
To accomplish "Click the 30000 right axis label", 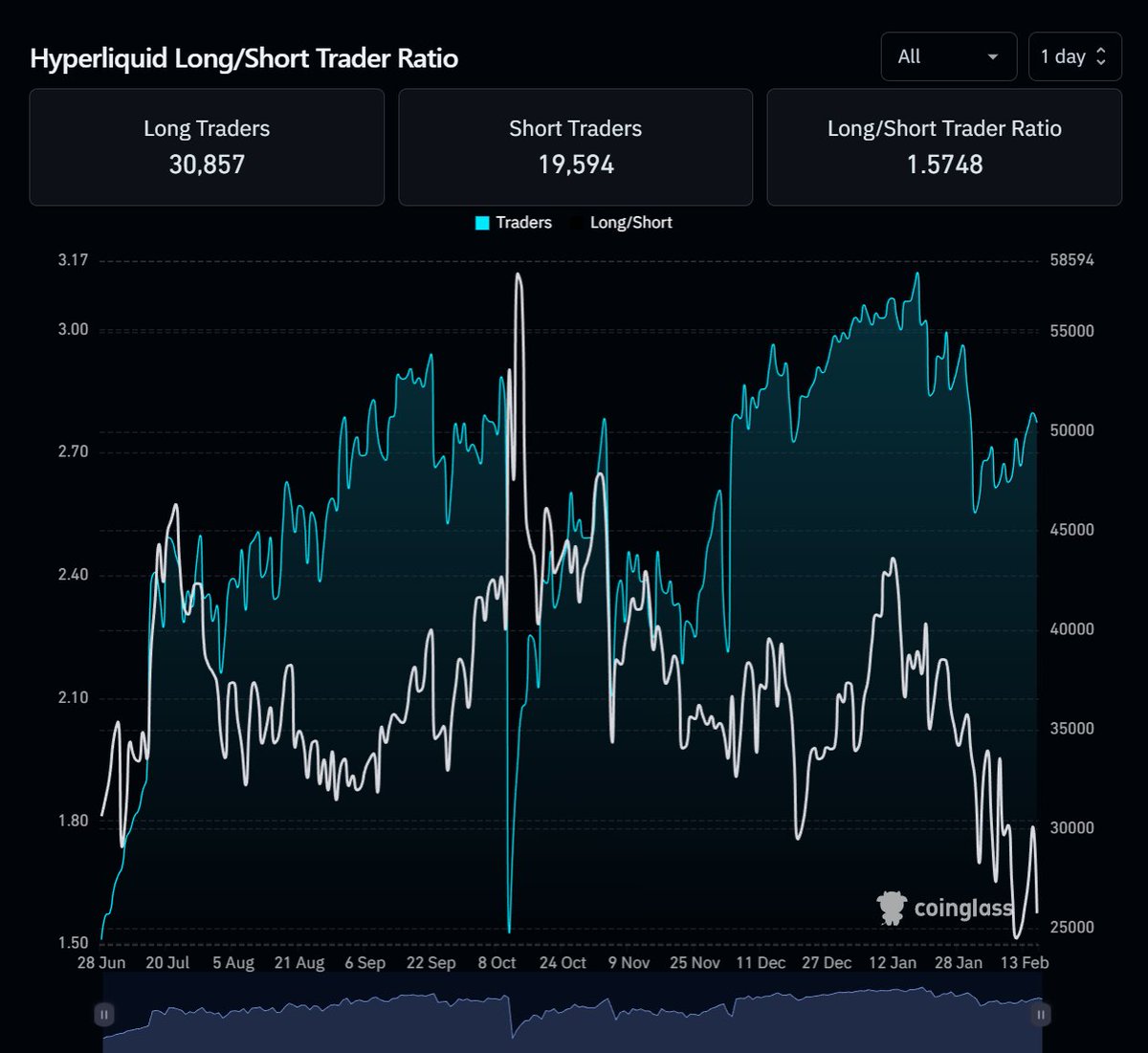I will pos(1071,827).
